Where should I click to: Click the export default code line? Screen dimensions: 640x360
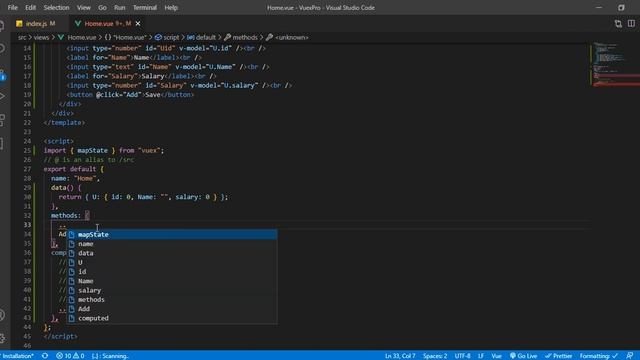point(73,169)
